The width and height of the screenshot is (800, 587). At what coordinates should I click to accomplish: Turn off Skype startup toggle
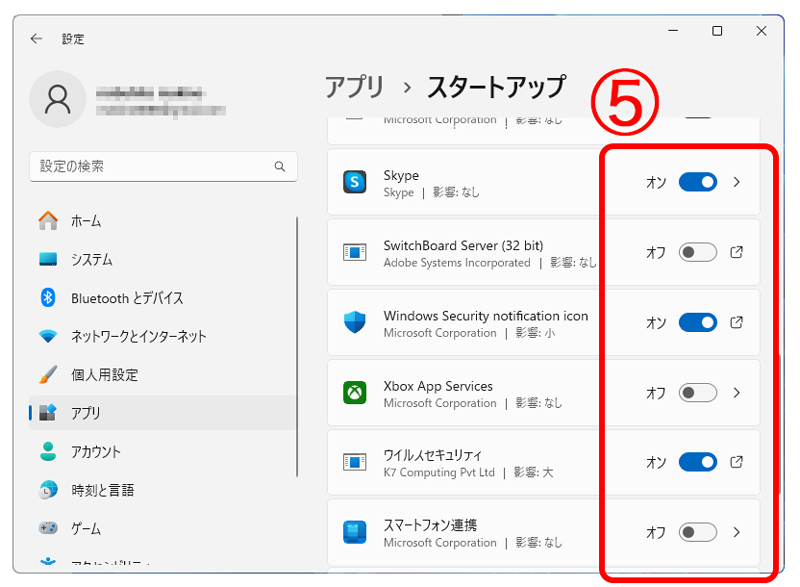pos(697,182)
